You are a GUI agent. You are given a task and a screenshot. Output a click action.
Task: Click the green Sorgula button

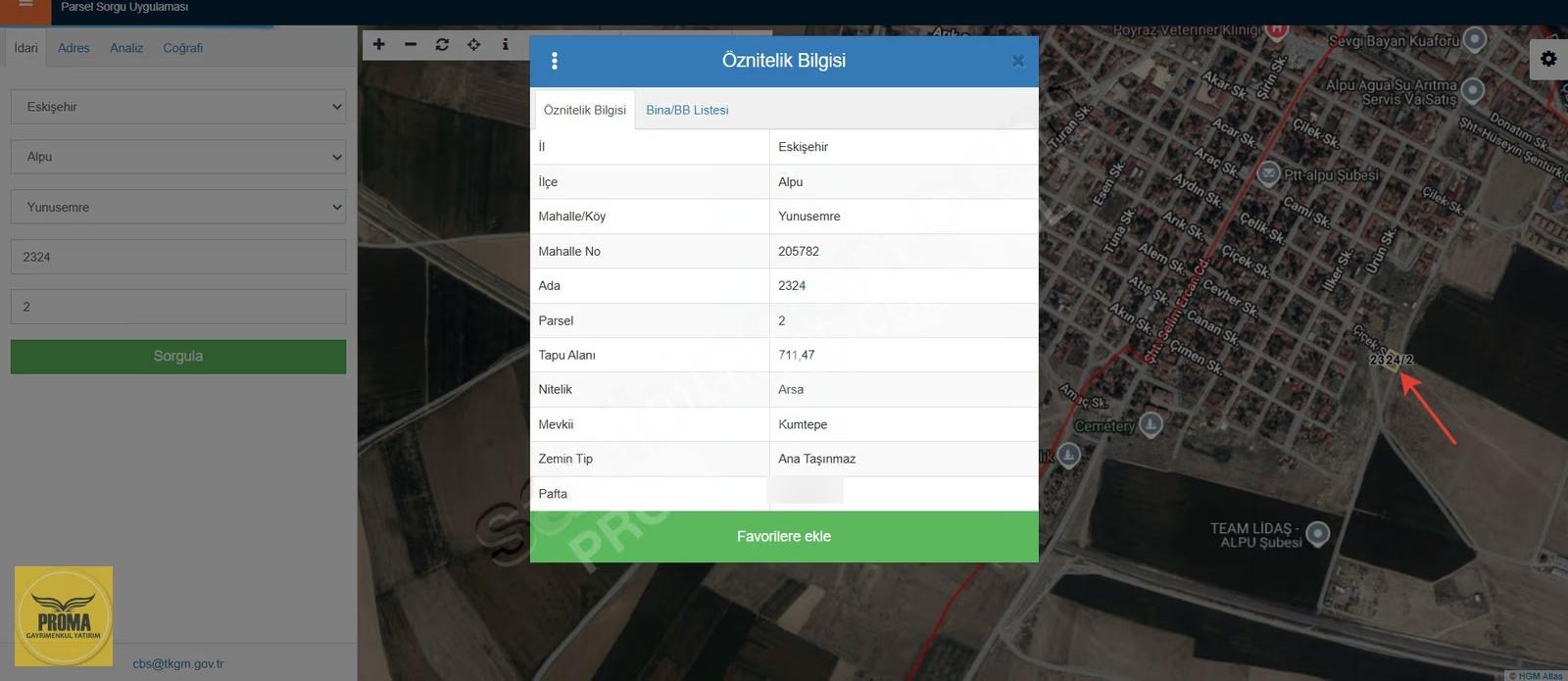178,357
